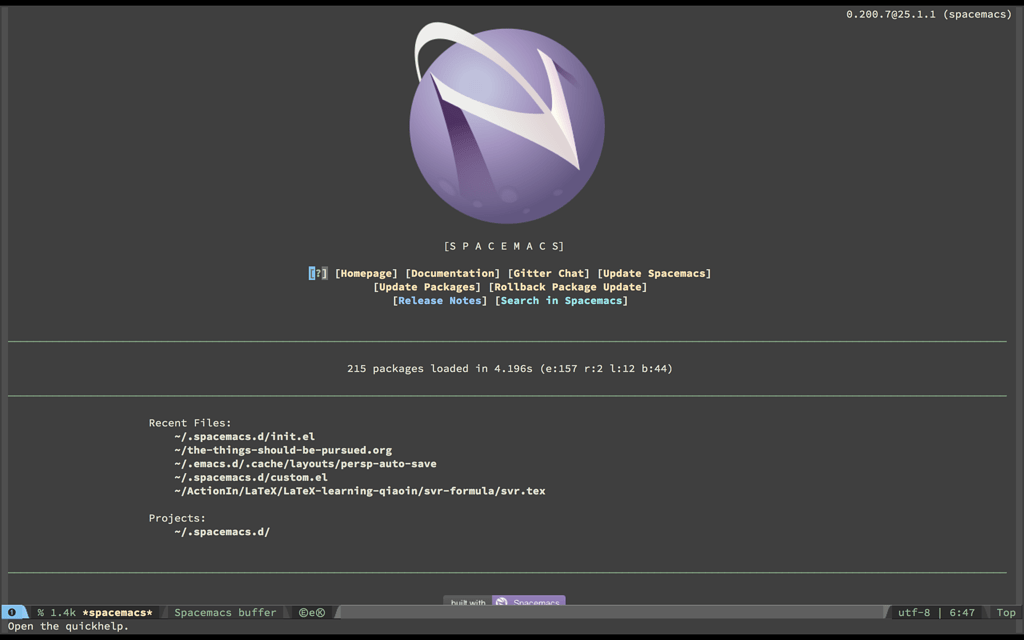Click the *spacemacs* buffer name segment

[119, 612]
